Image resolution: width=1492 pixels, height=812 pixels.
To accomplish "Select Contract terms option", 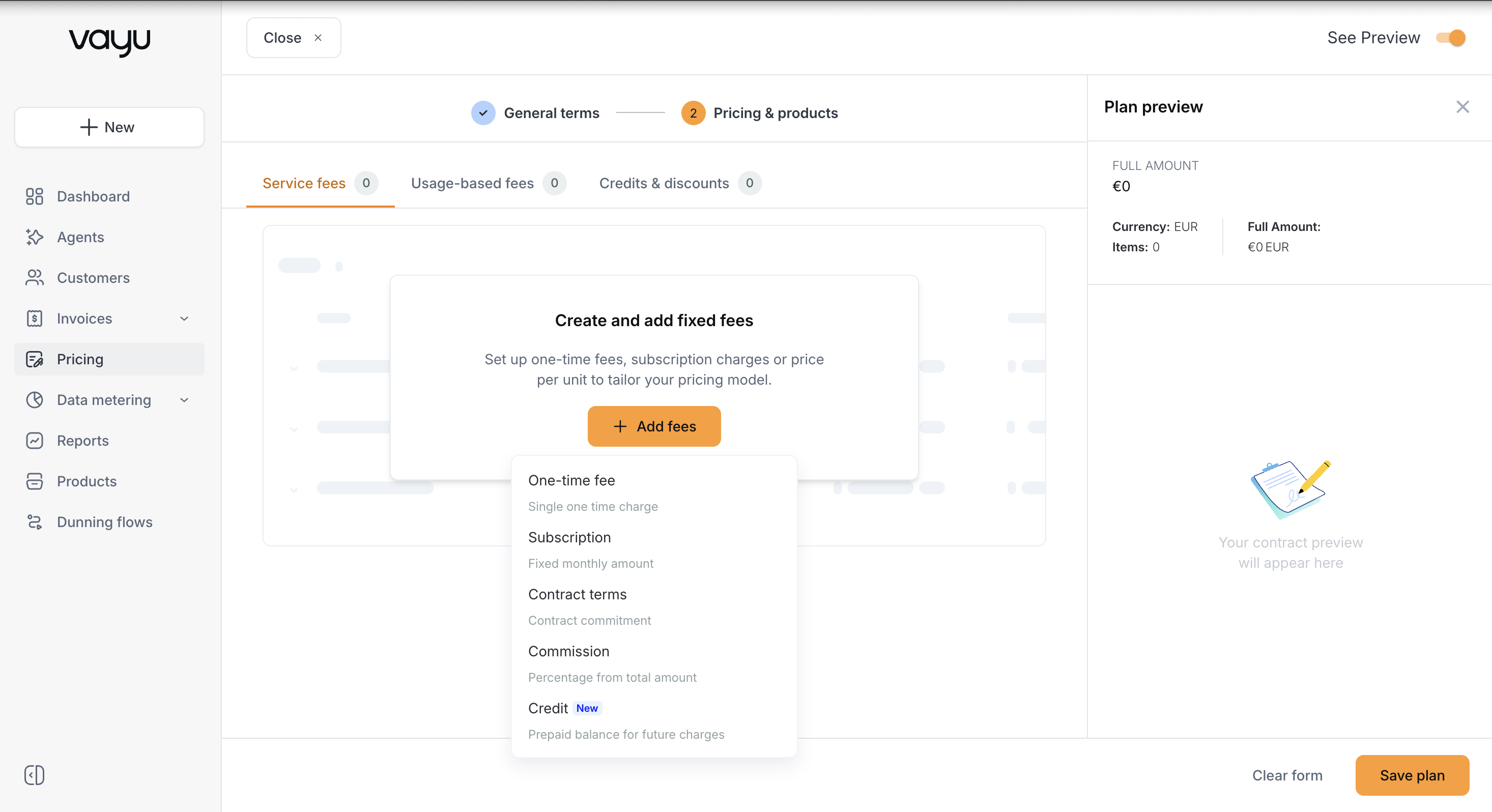I will 654,606.
